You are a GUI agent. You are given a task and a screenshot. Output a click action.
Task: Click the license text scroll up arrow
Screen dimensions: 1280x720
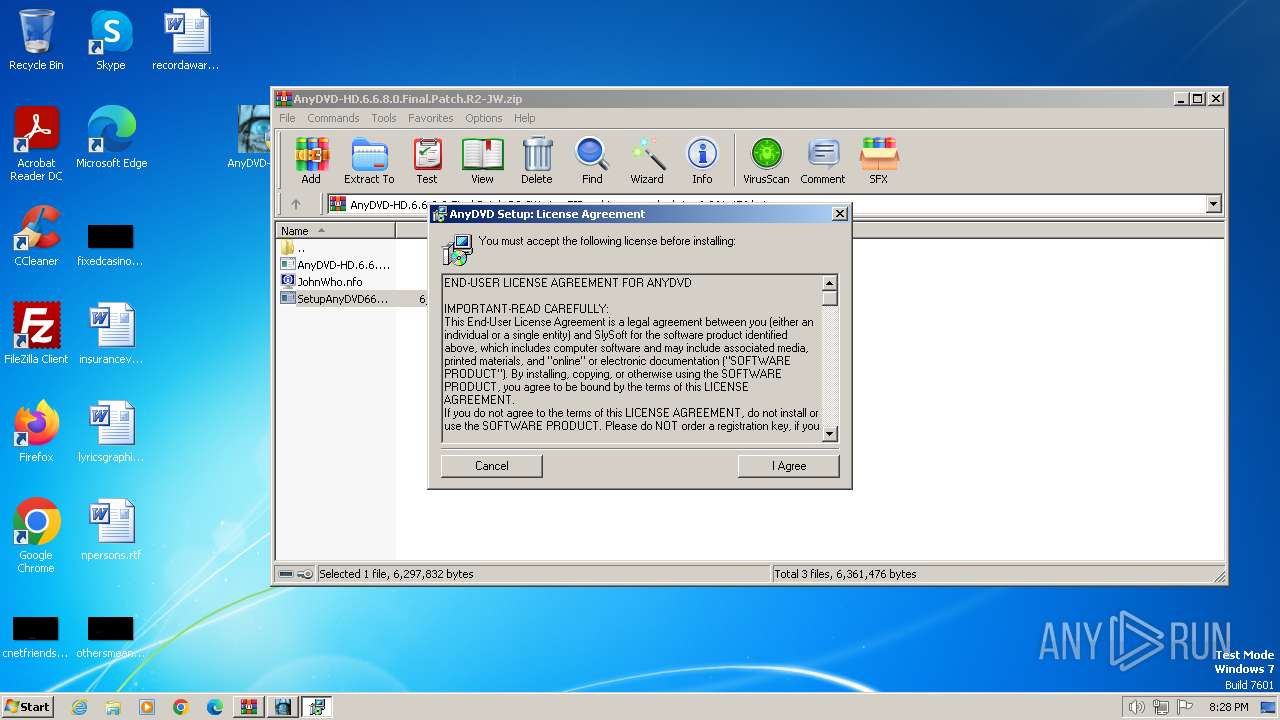tap(829, 283)
